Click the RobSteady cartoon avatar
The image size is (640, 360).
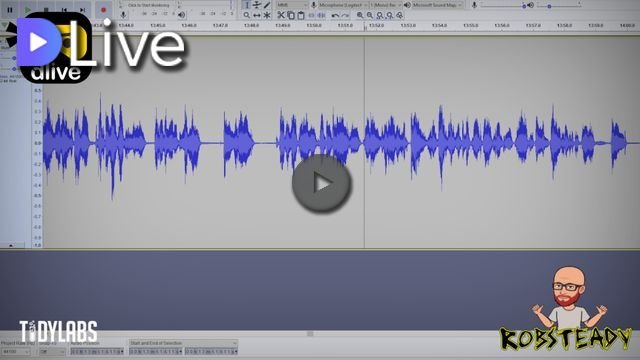tap(569, 296)
